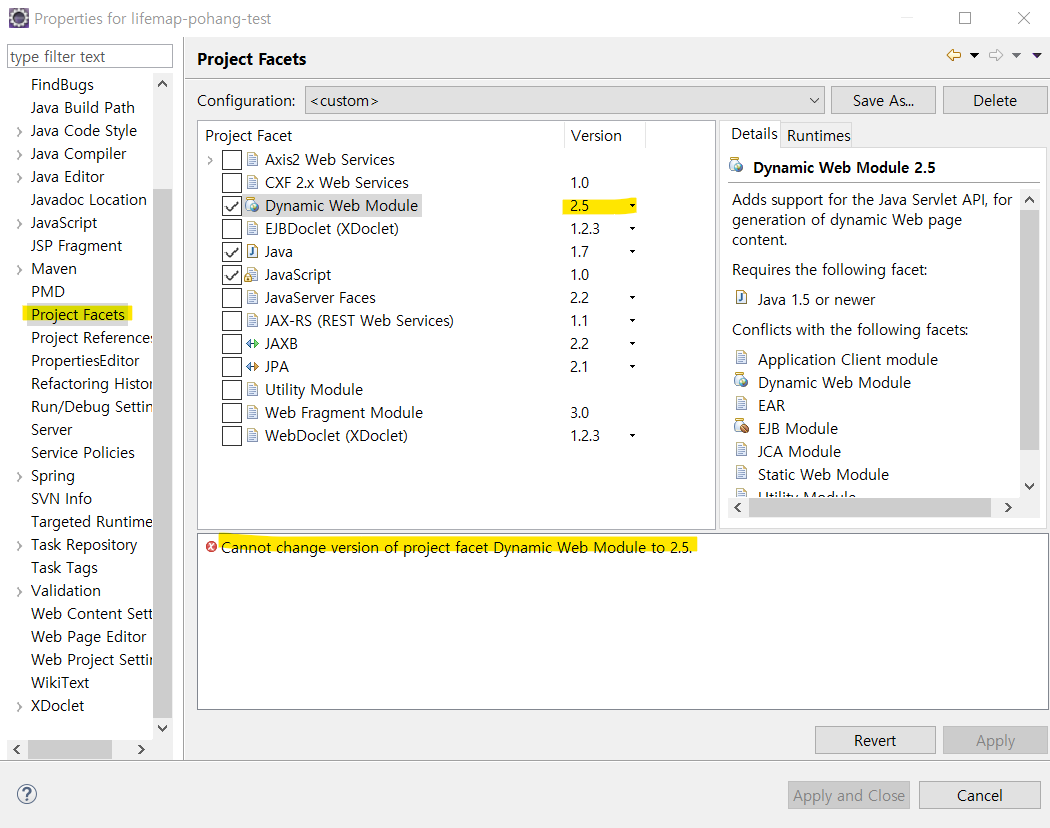The image size is (1050, 828).
Task: Switch to the Runtimes tab
Action: pos(818,135)
